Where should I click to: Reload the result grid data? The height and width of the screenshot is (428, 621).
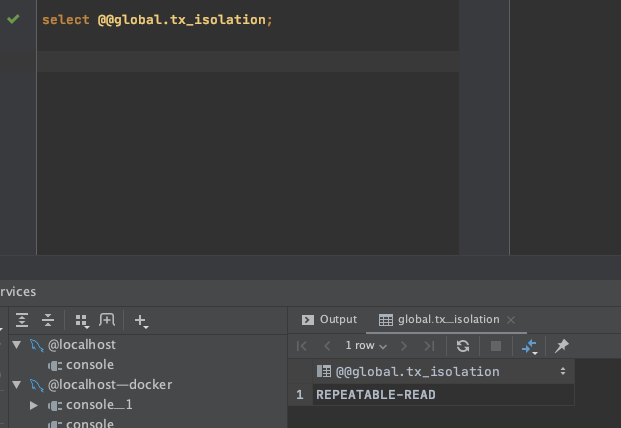click(x=463, y=346)
